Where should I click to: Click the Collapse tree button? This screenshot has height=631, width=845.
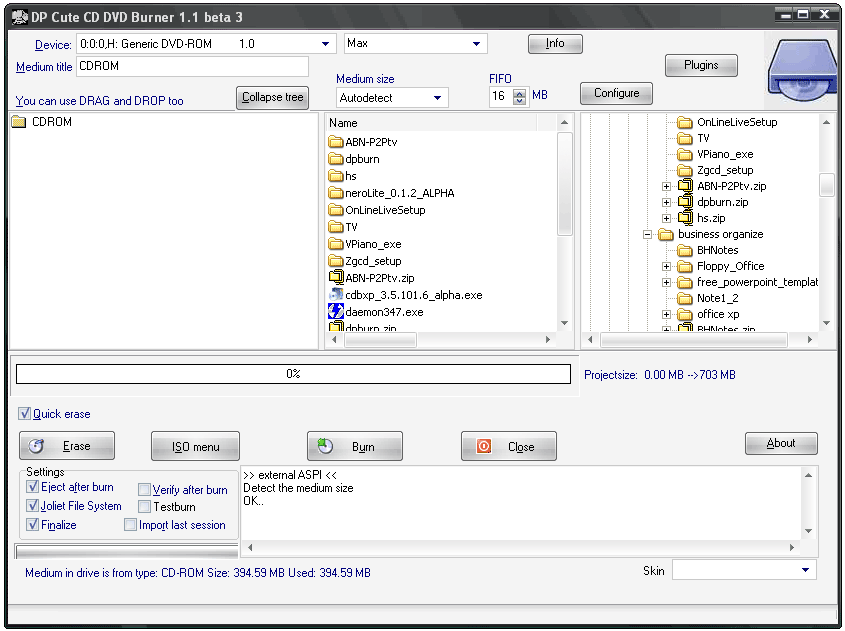pos(272,98)
